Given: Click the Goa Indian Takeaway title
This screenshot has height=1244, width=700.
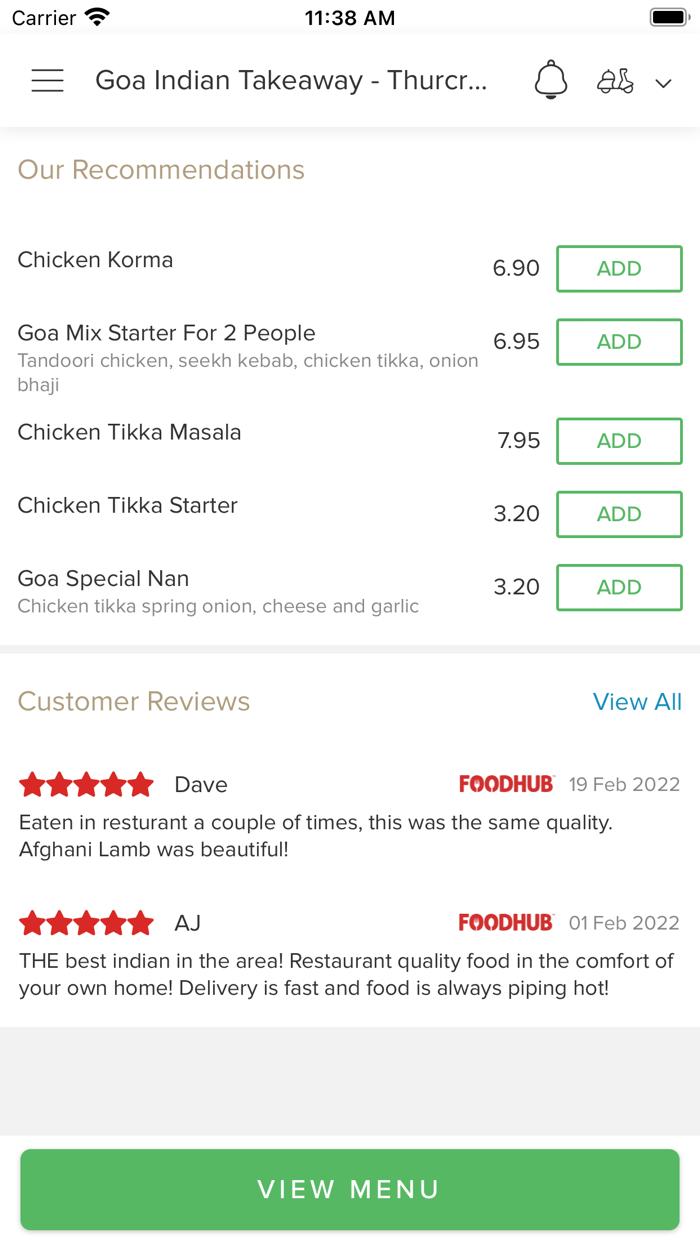Looking at the screenshot, I should (290, 80).
